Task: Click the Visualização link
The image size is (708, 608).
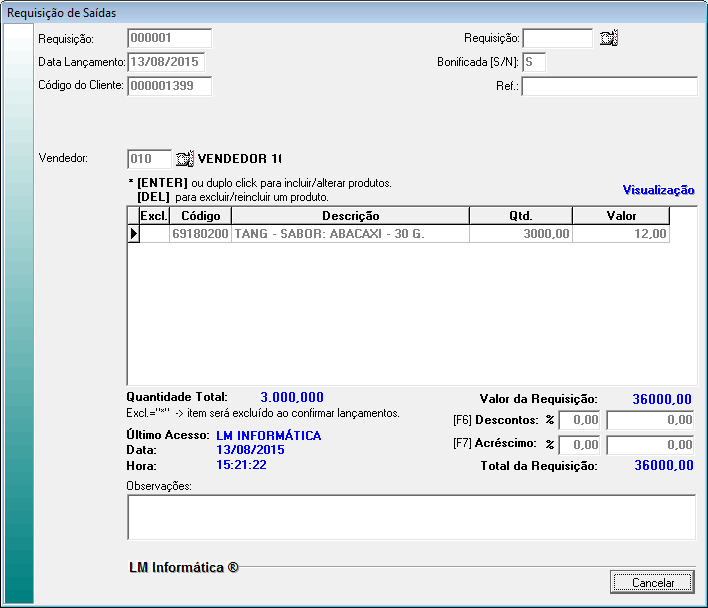Action: [658, 190]
